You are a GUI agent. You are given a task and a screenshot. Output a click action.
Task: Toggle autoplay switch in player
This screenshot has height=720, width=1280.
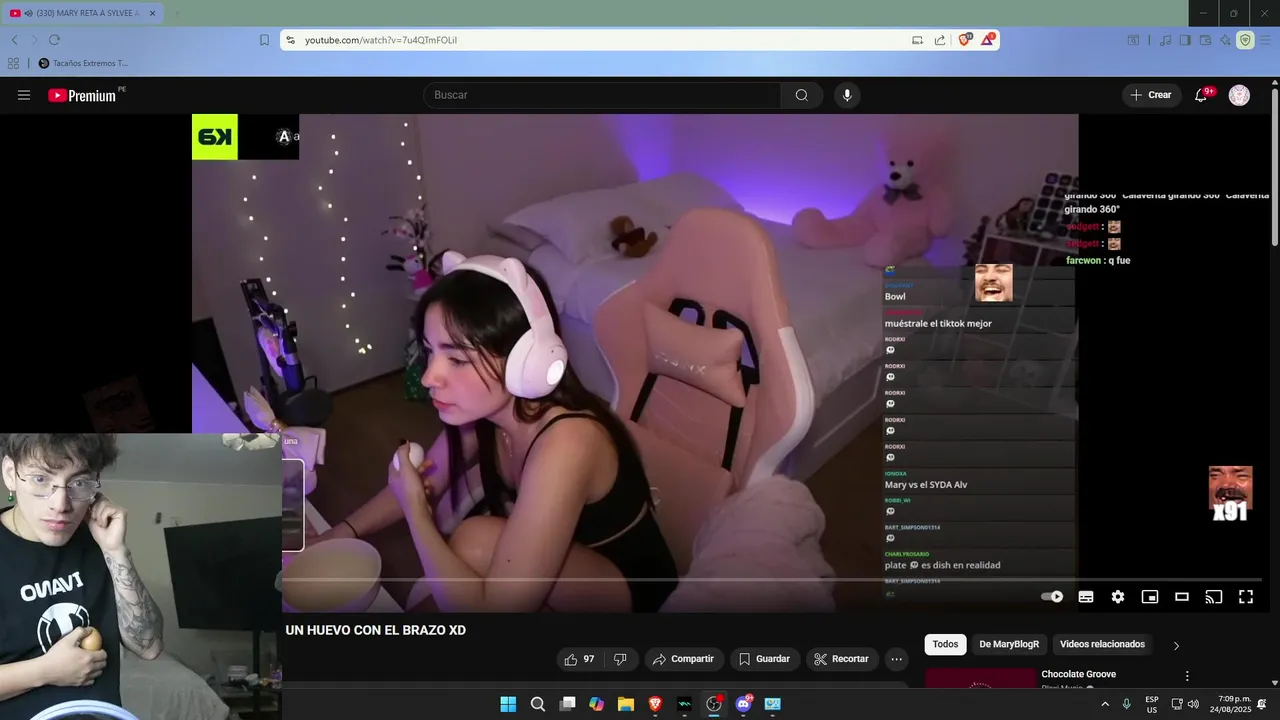[x=1052, y=597]
